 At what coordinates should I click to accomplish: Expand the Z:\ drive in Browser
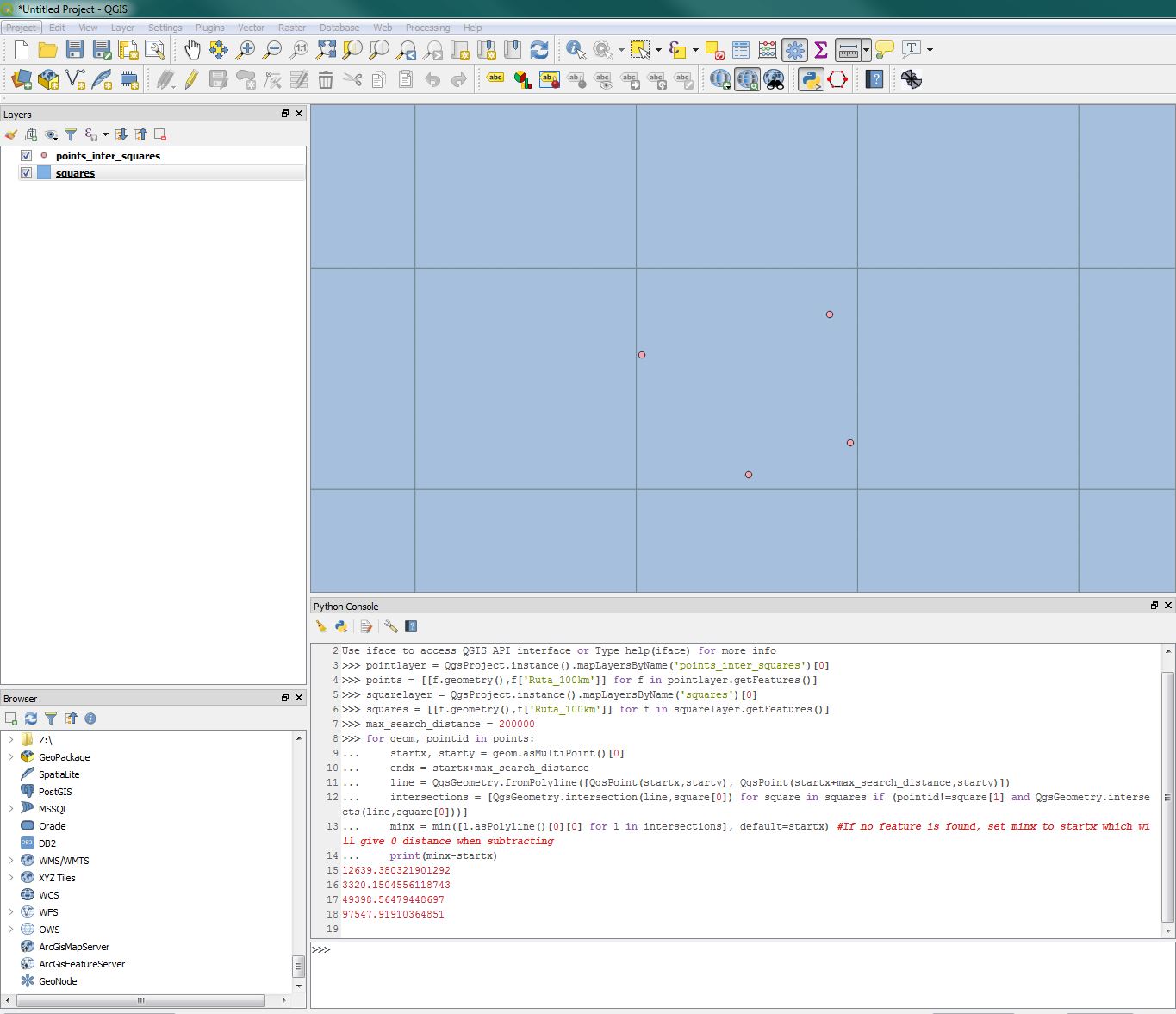10,740
